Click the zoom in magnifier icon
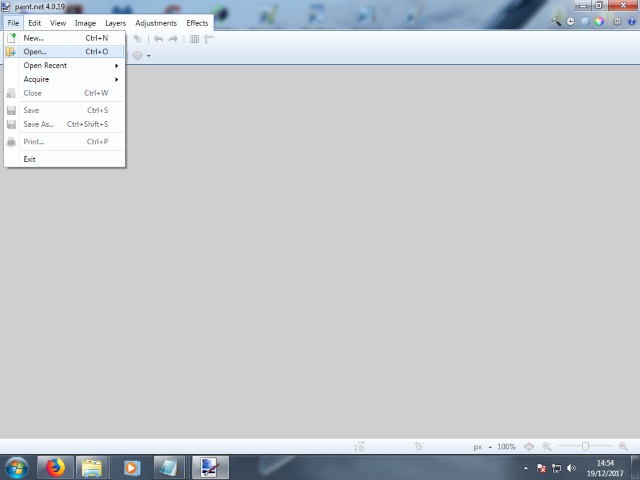The image size is (640, 480). click(624, 447)
